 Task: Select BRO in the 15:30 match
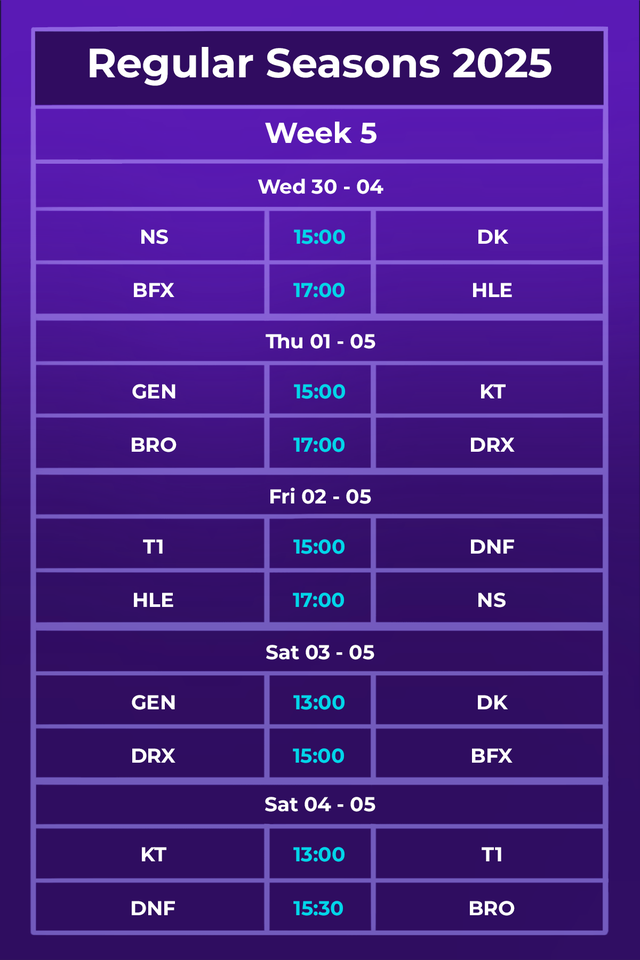(x=492, y=908)
